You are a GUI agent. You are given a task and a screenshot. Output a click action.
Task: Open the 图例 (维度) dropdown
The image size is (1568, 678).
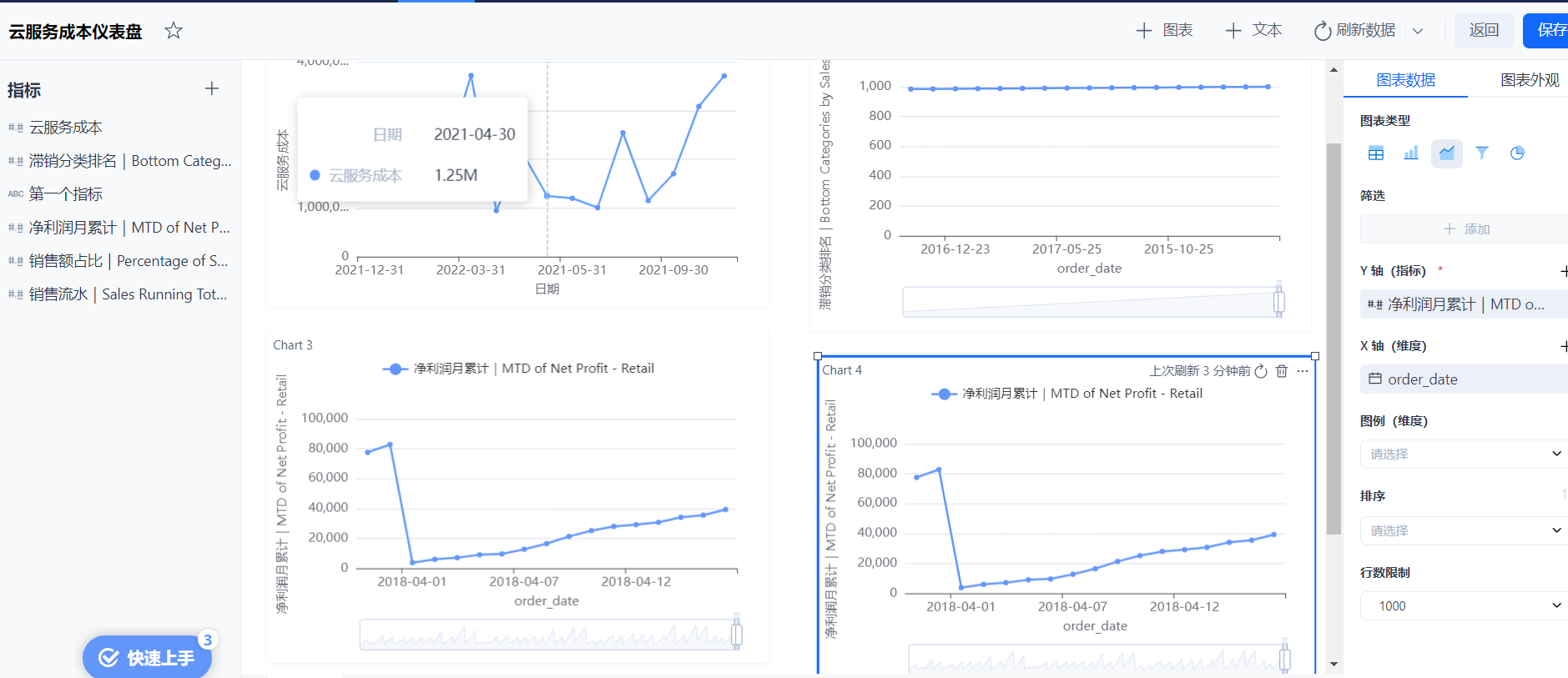coord(1464,454)
